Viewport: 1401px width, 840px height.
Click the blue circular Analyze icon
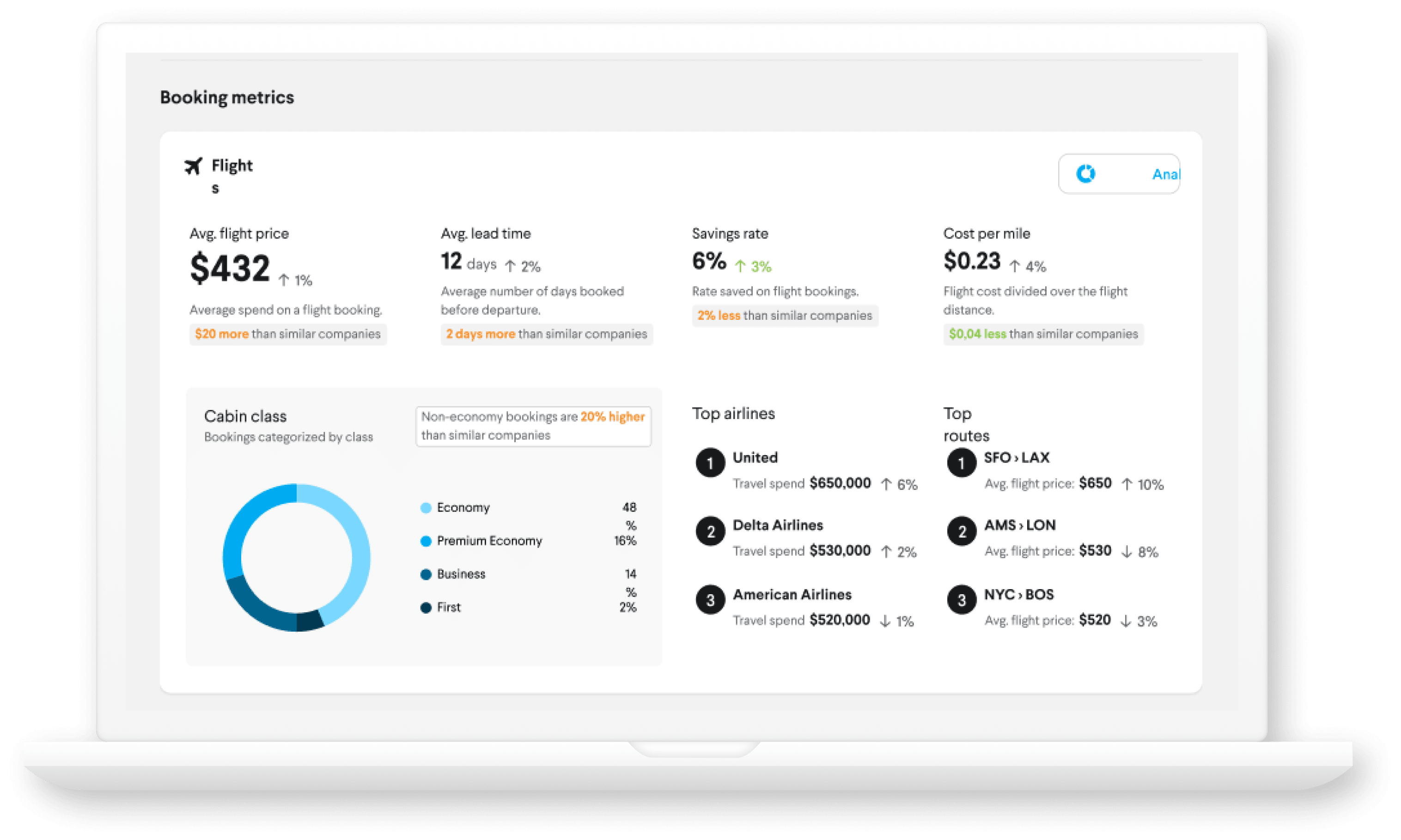1085,174
